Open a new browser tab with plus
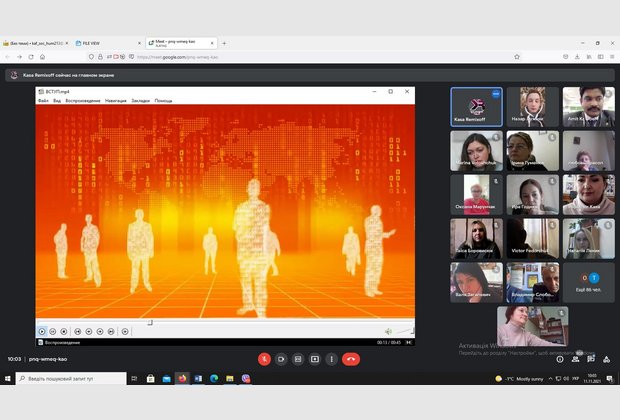 coord(224,43)
